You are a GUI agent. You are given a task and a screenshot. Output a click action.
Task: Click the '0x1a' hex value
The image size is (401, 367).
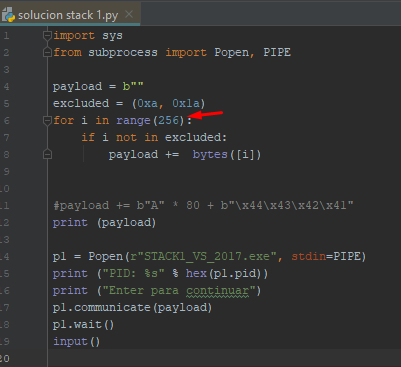(x=186, y=104)
